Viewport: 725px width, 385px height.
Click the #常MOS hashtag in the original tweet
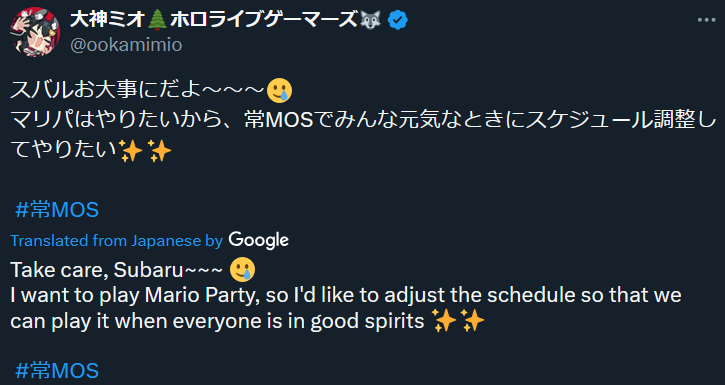(57, 210)
